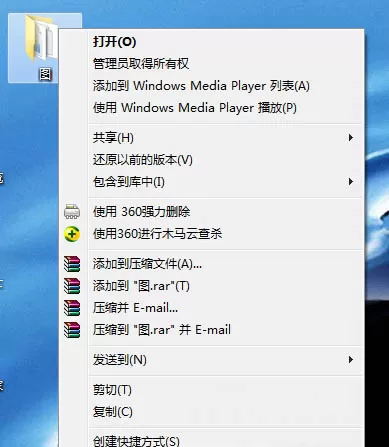The width and height of the screenshot is (389, 447).
Task: Expand the 包含到库中(I) submenu arrow
Action: tap(350, 182)
